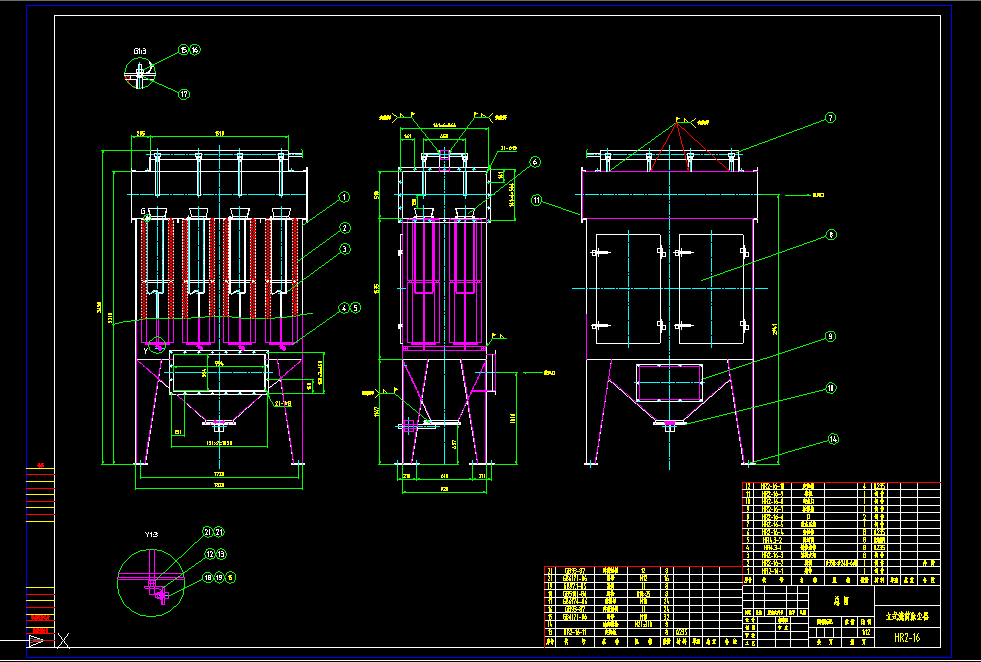The width and height of the screenshot is (981, 662).
Task: Select balloon 12 in Y detail
Action: tap(210, 554)
